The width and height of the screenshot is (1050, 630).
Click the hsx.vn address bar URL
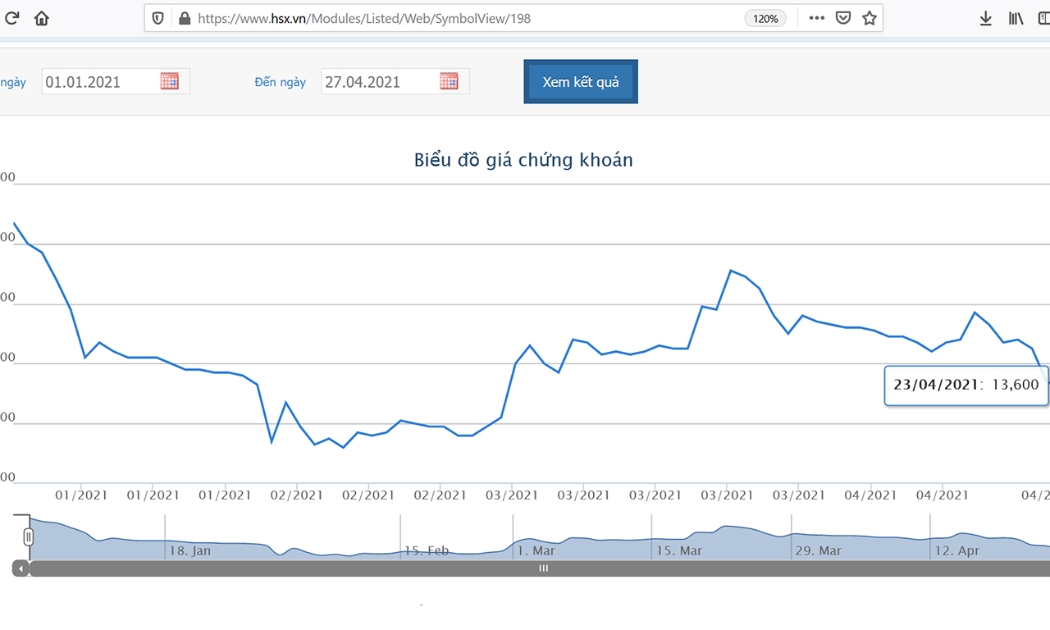(x=364, y=19)
